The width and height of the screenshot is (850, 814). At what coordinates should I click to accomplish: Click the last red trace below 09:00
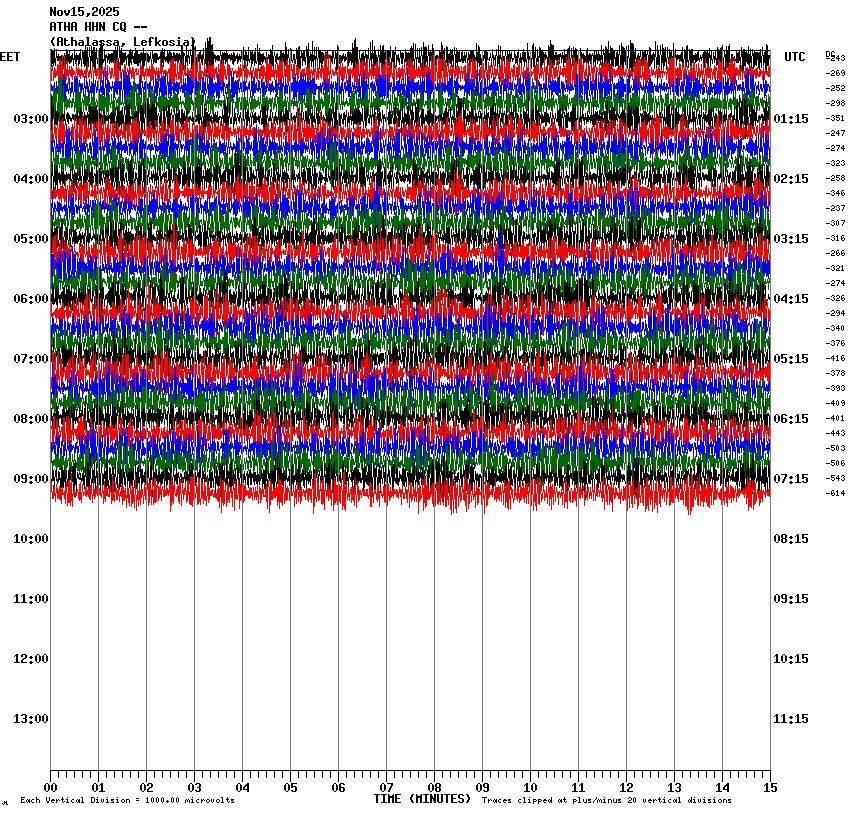410,493
